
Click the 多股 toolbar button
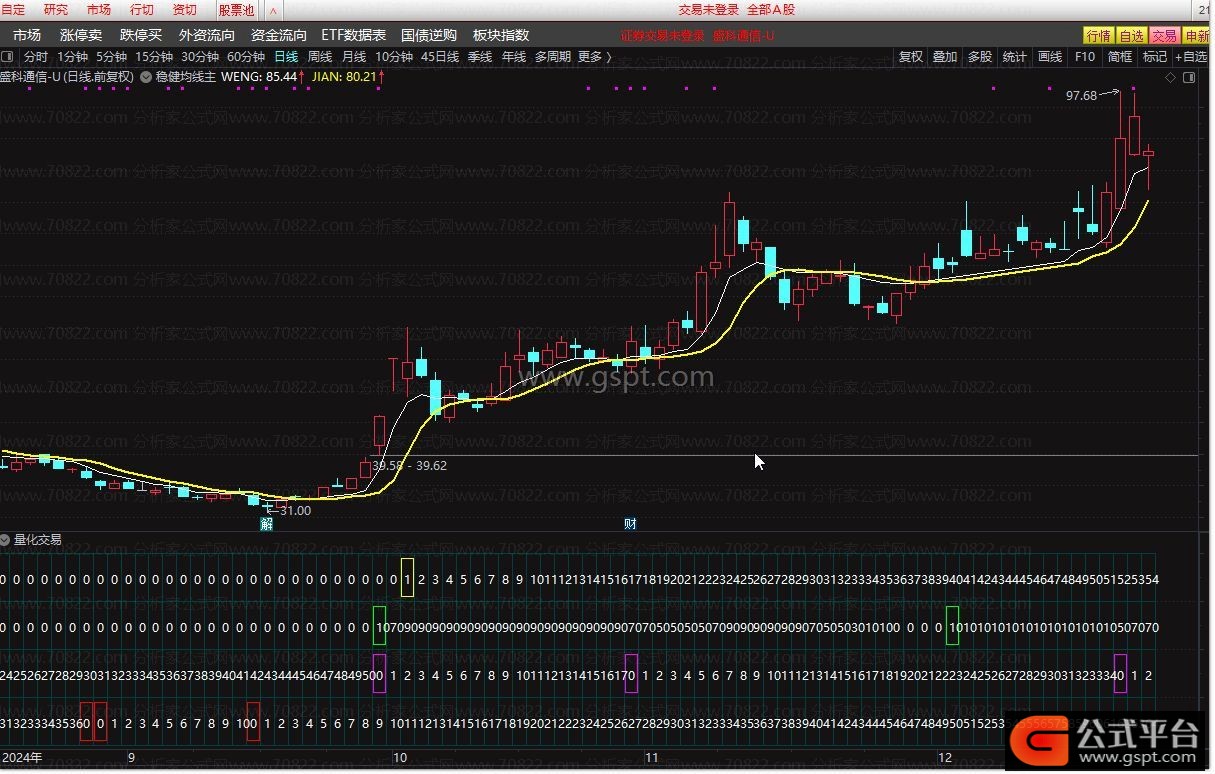pyautogui.click(x=980, y=57)
